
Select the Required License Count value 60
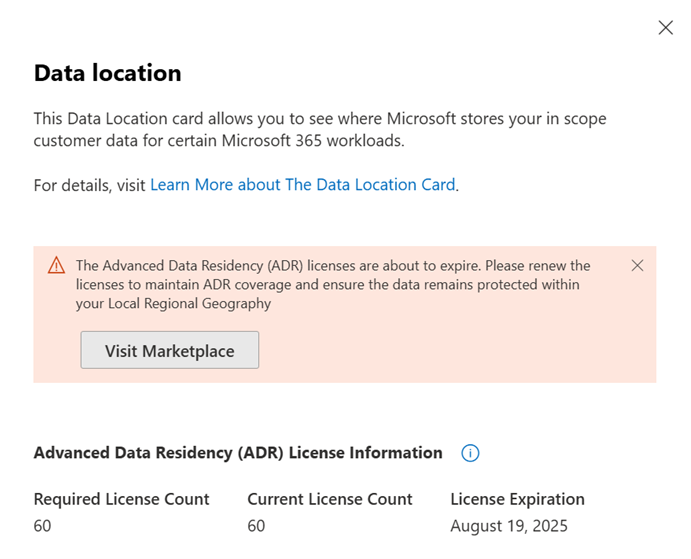point(42,525)
